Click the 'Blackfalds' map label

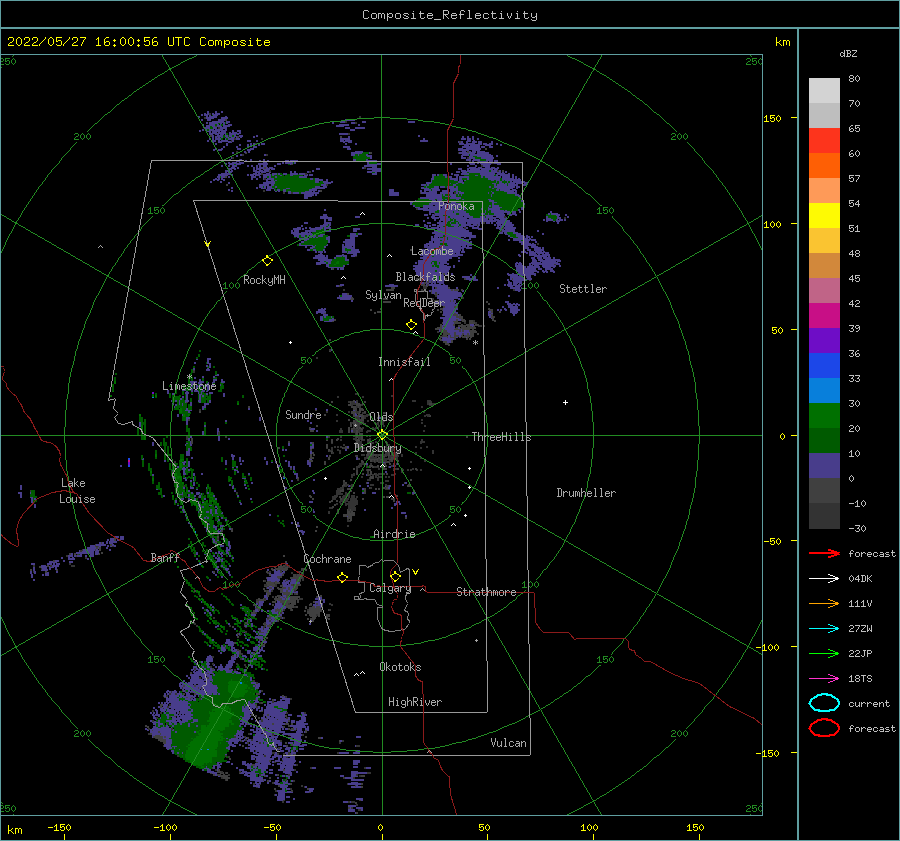425,277
